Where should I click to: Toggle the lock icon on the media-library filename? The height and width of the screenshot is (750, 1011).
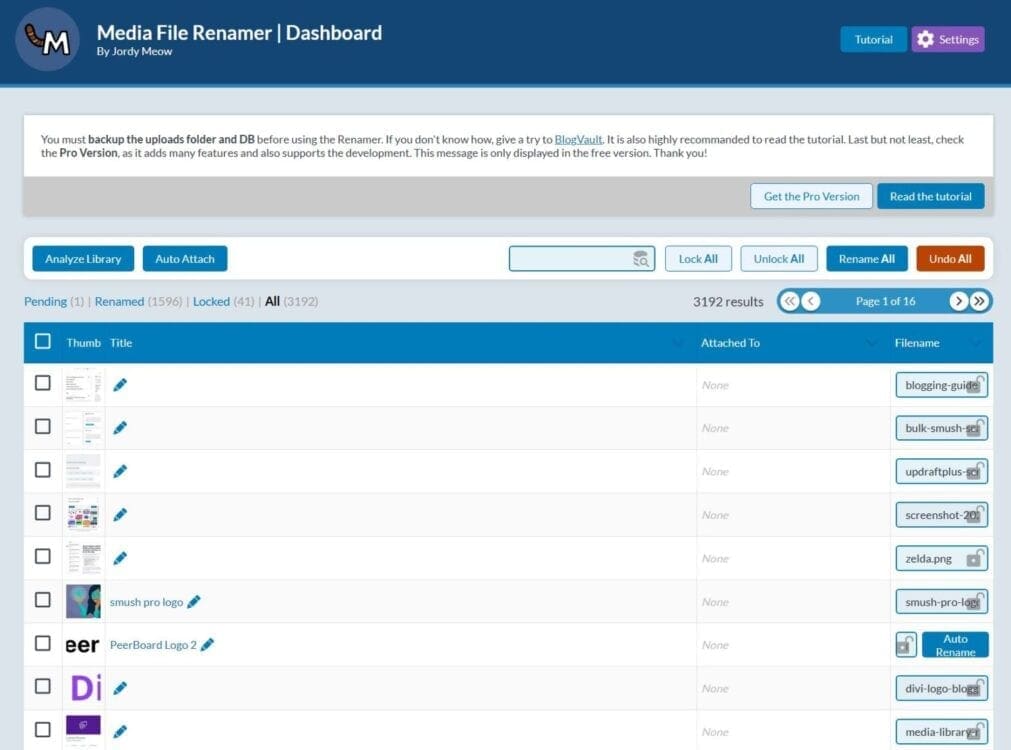tap(975, 731)
